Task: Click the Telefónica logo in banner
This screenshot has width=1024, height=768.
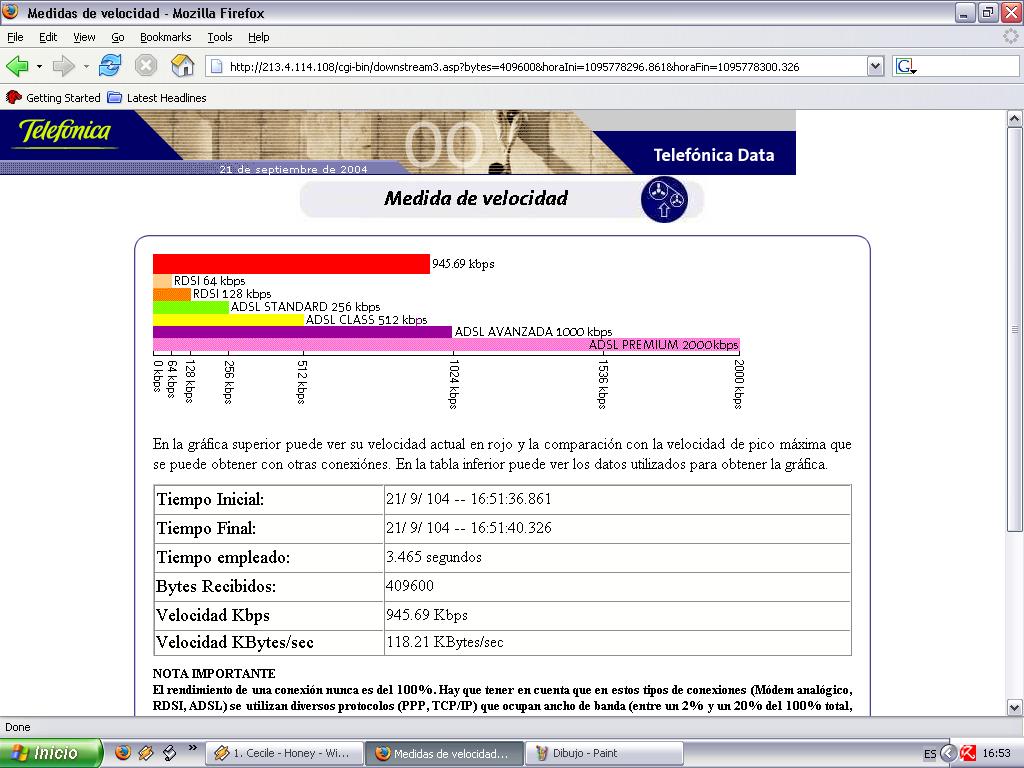Action: pos(65,132)
